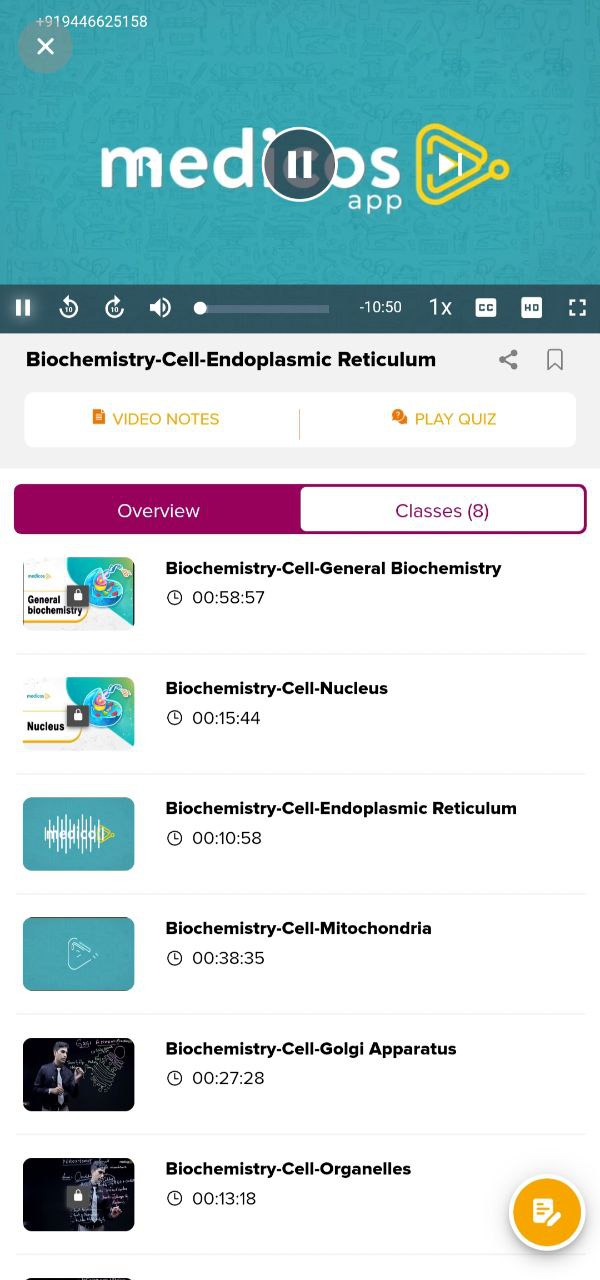The width and height of the screenshot is (600, 1280).
Task: Skip the video forward 10 seconds
Action: [114, 307]
